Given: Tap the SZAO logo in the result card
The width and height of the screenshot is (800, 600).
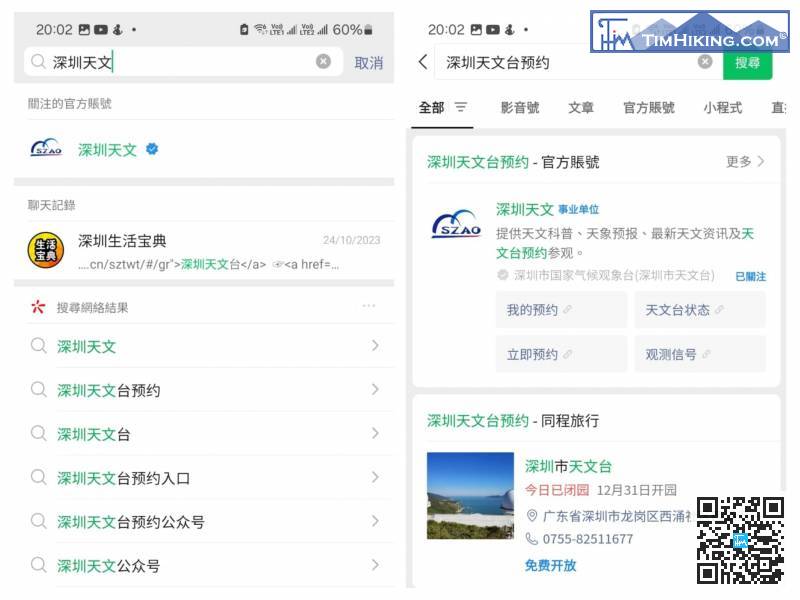Looking at the screenshot, I should [457, 224].
